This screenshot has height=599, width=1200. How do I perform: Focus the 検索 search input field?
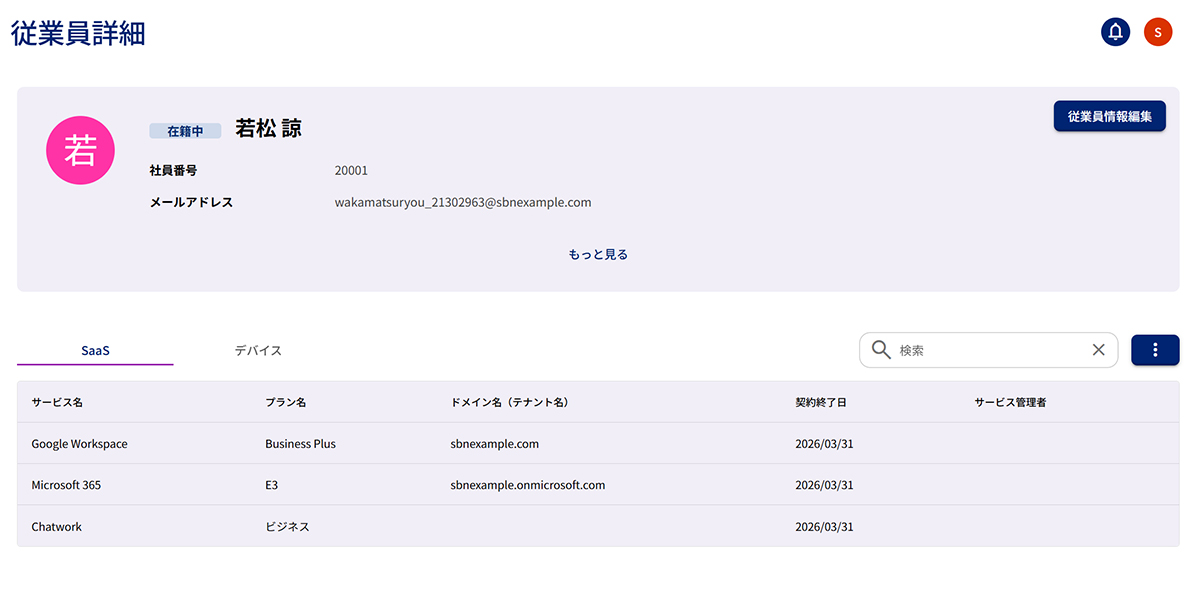click(x=985, y=350)
